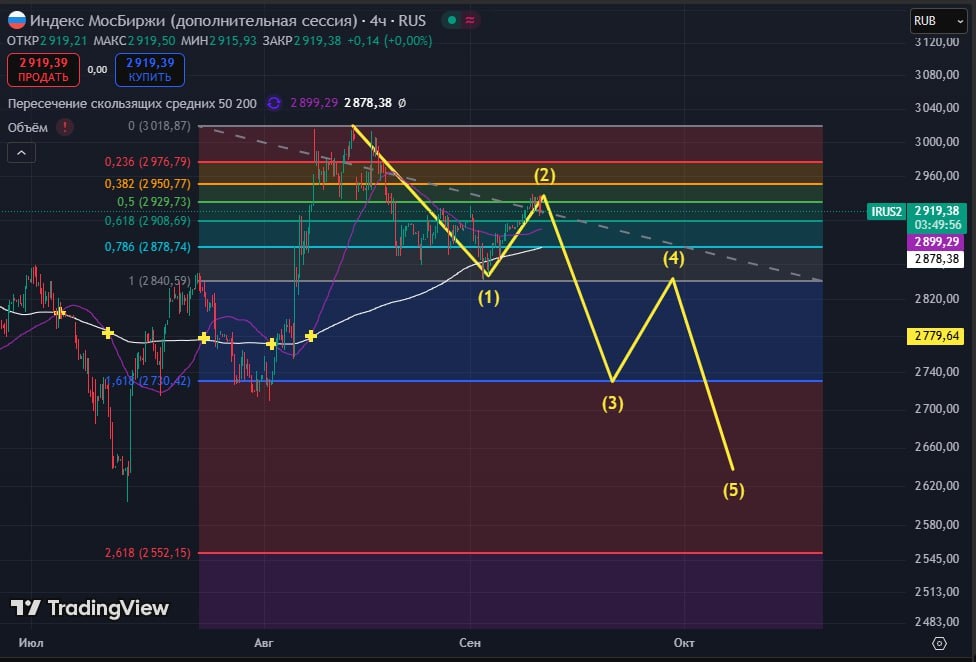Click the wave label (1)
Viewport: 976px width, 662px height.
pyautogui.click(x=489, y=298)
